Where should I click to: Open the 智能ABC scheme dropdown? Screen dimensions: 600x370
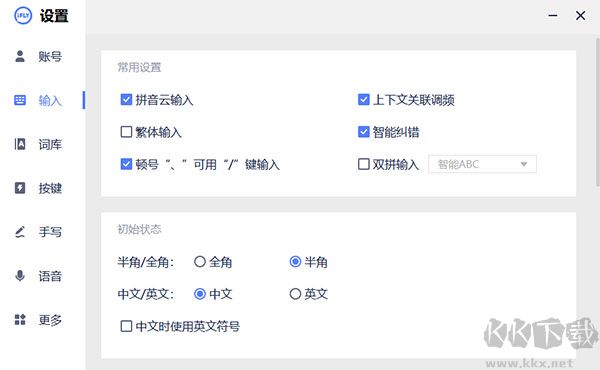tap(482, 164)
